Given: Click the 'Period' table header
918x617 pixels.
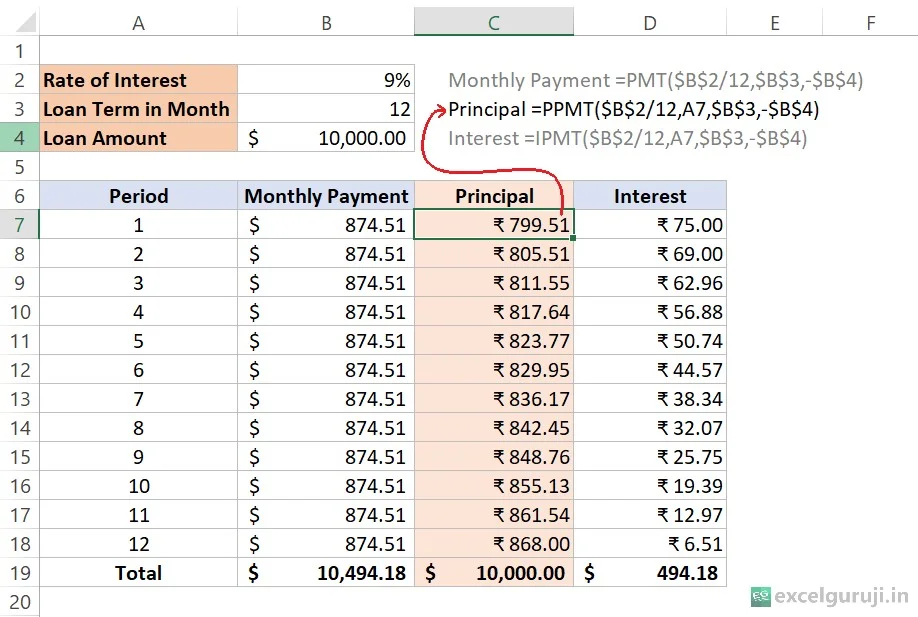Looking at the screenshot, I should (138, 196).
